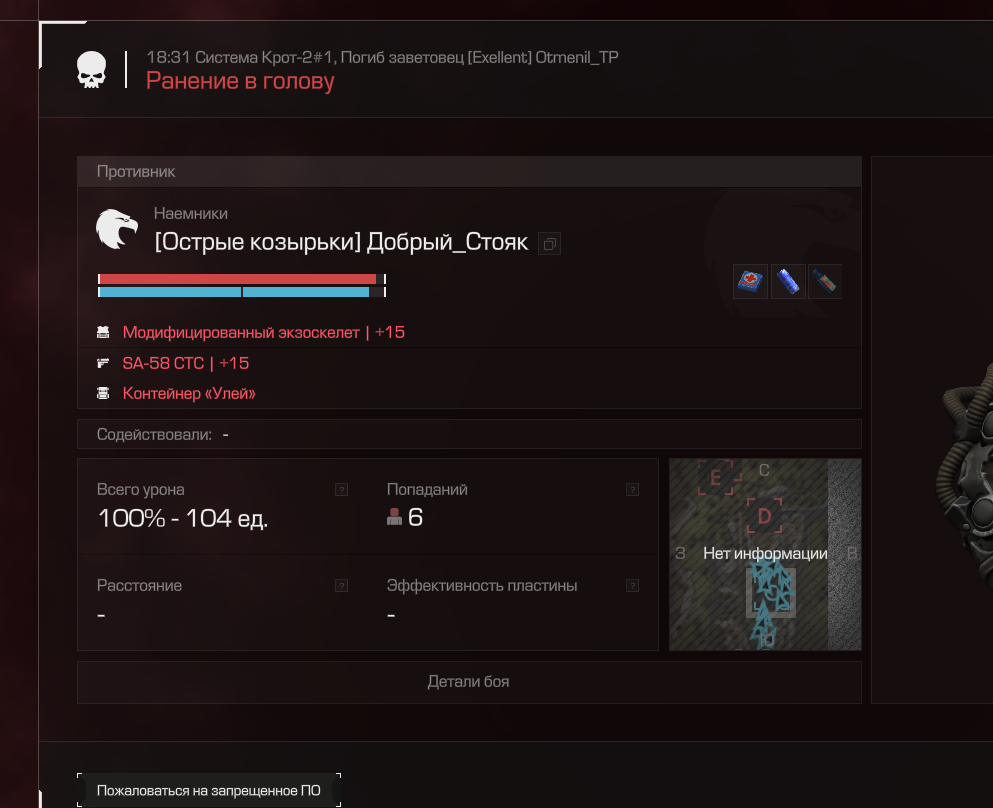Open the help tooltip for Попаданий
Viewport: 993px width, 808px height.
632,489
